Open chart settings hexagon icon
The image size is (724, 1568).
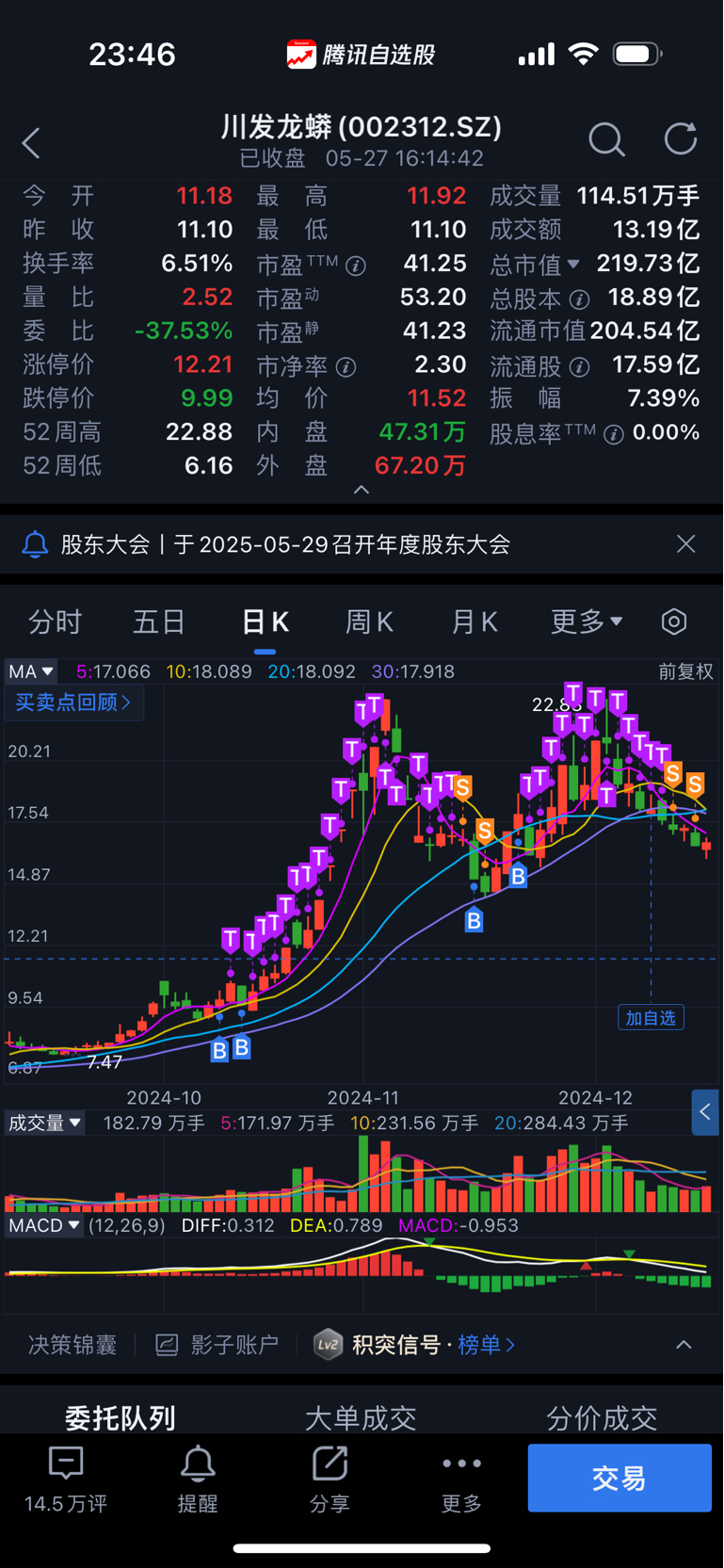click(674, 622)
